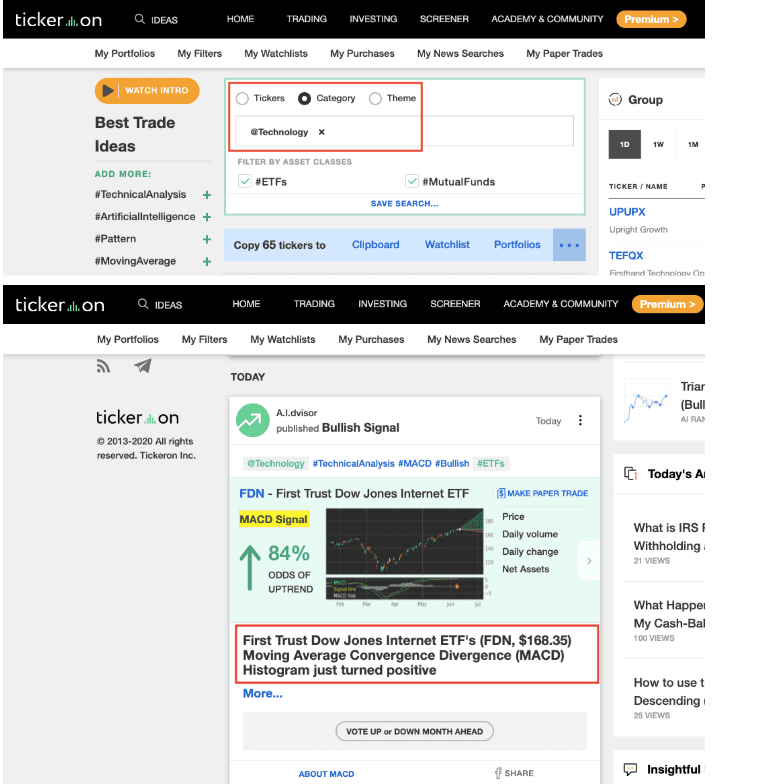This screenshot has width=758, height=784.
Task: Click the #Bullish hashtag
Action: coord(452,464)
